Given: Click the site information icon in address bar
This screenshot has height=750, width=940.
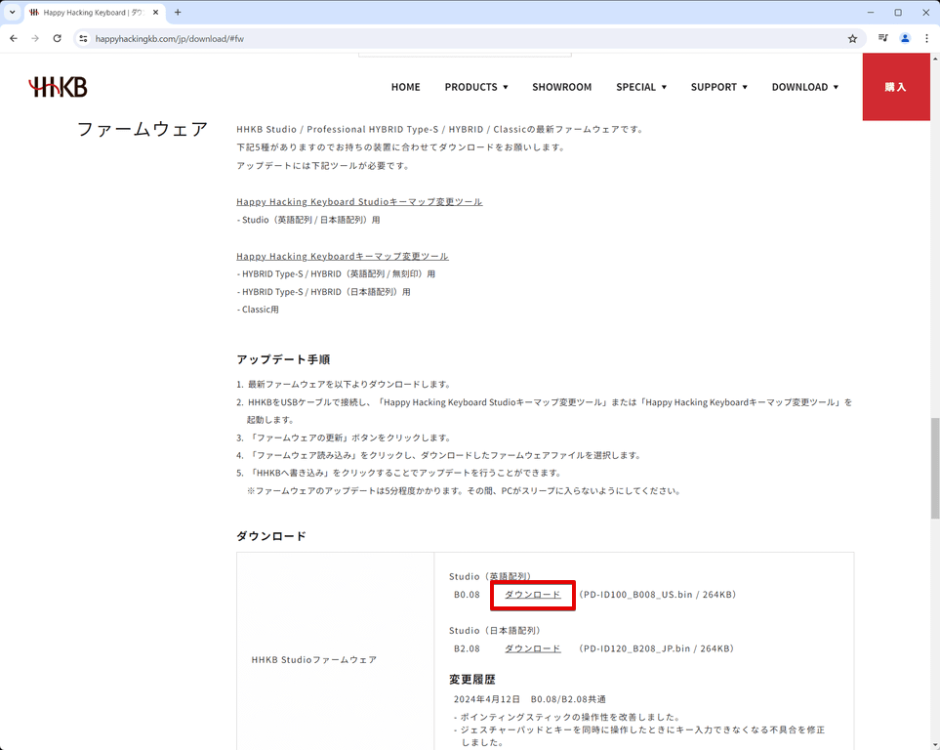Looking at the screenshot, I should tap(83, 38).
